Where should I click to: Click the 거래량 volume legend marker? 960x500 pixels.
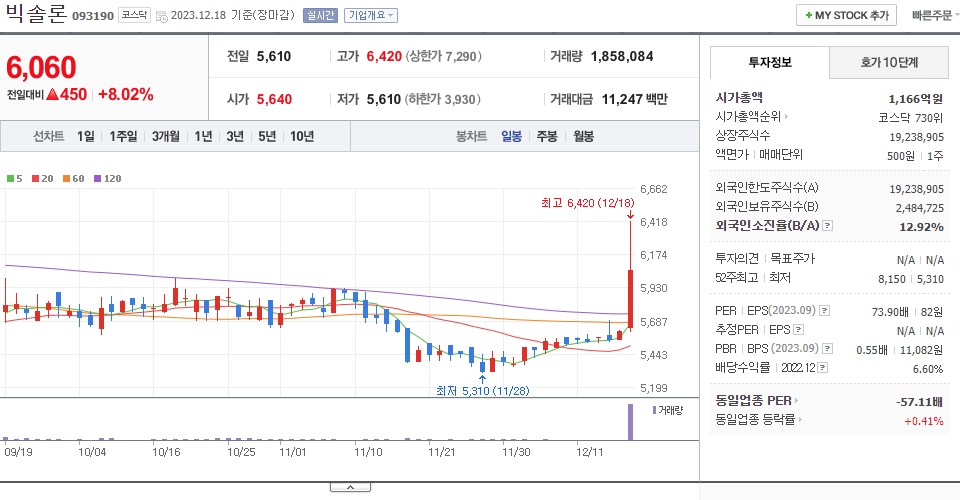pyautogui.click(x=667, y=410)
